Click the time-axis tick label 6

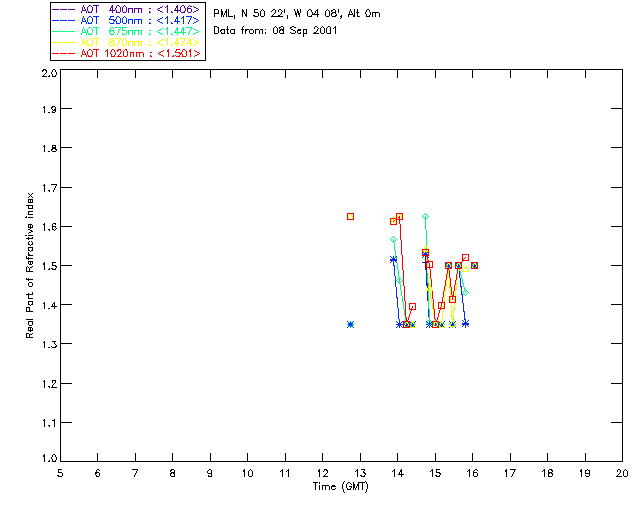point(98,473)
